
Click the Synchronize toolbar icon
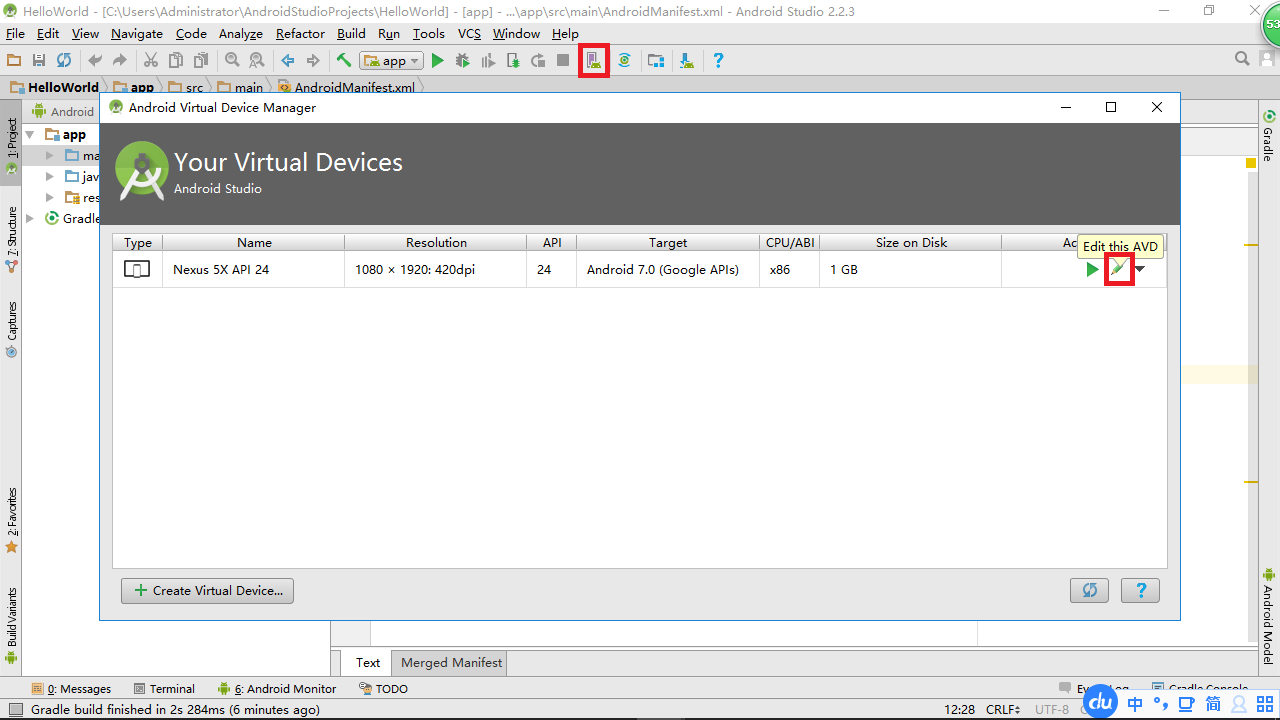coord(64,60)
